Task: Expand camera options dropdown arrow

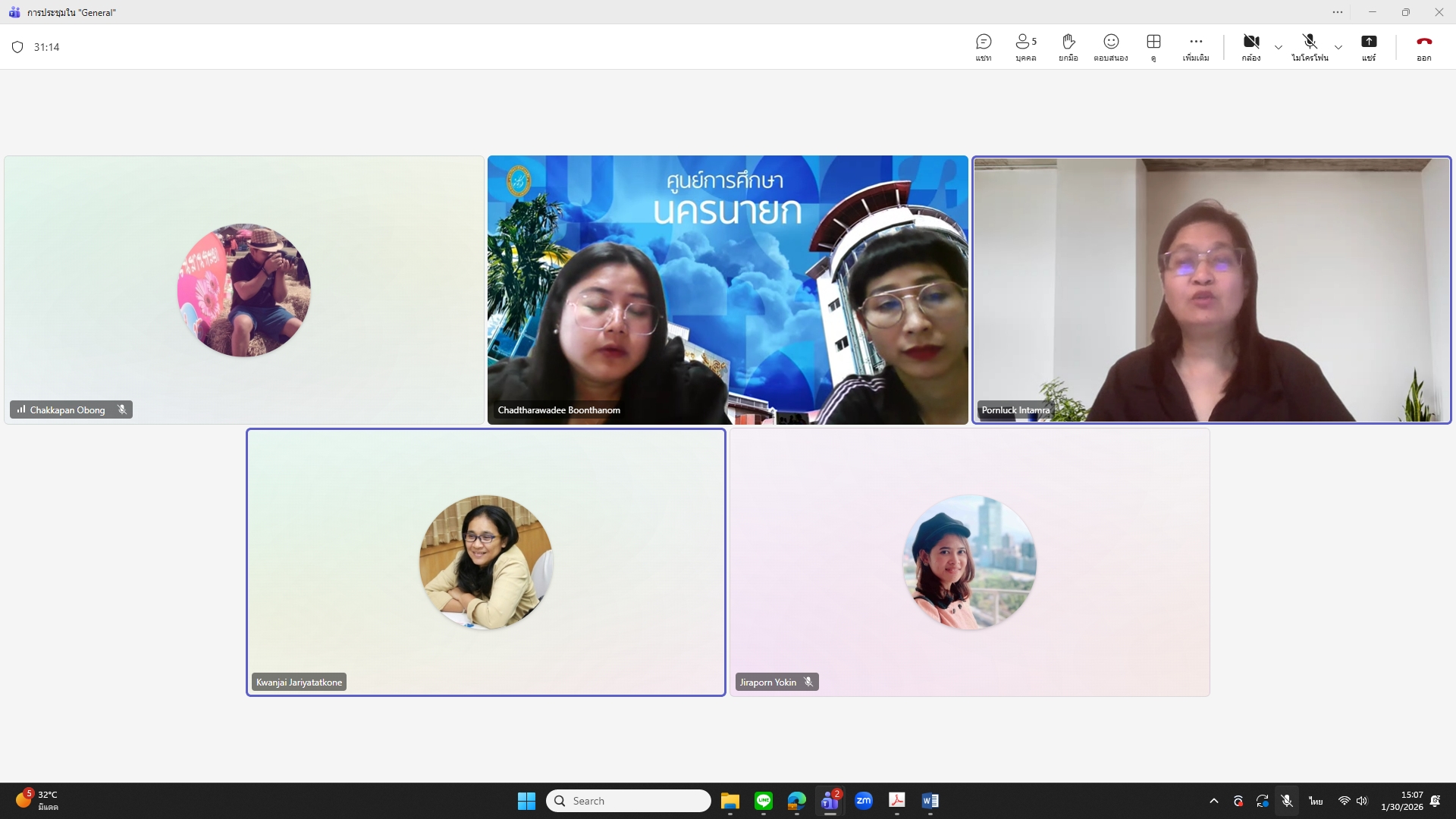Action: (1279, 47)
